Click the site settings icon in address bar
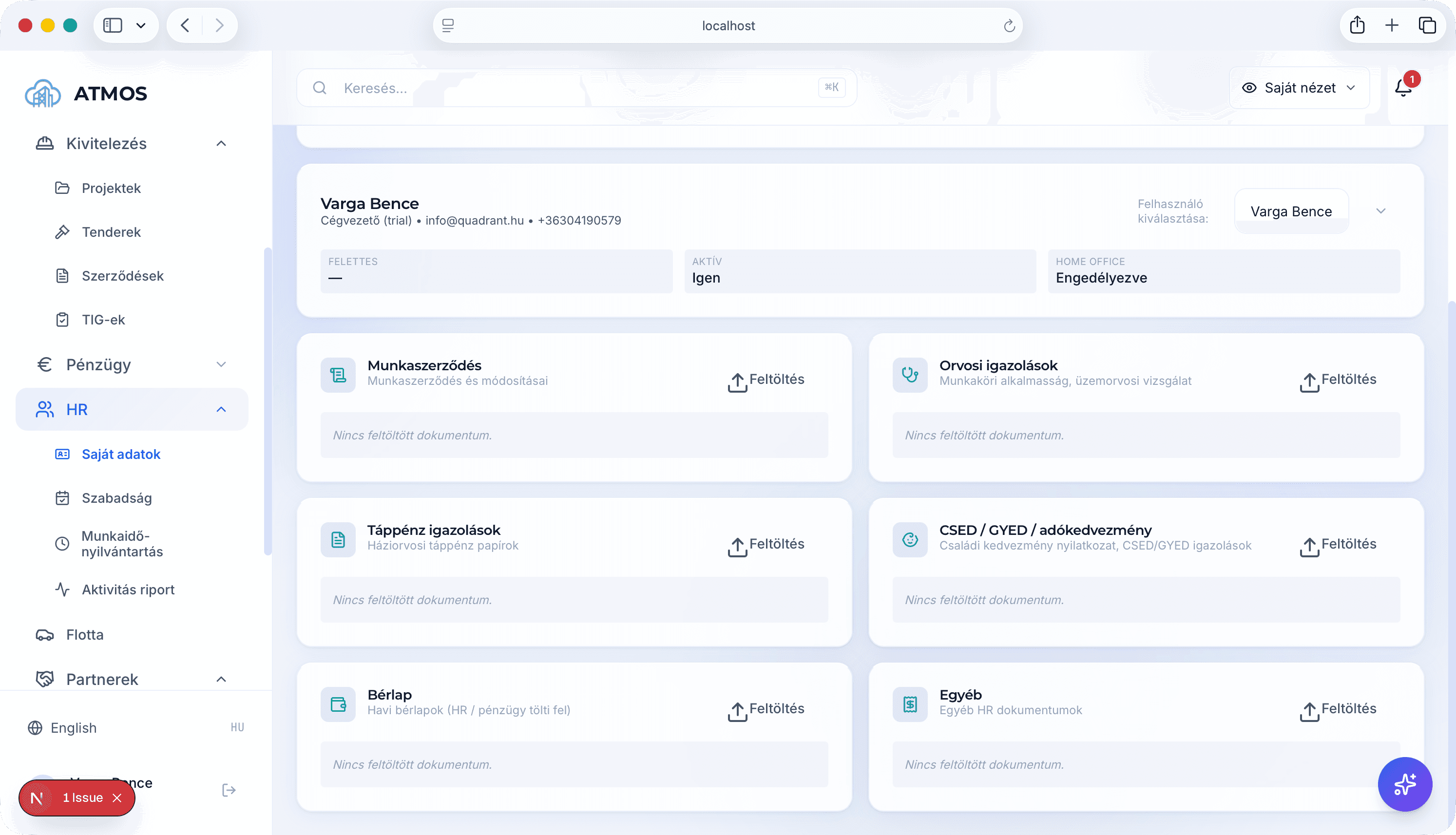 448,25
